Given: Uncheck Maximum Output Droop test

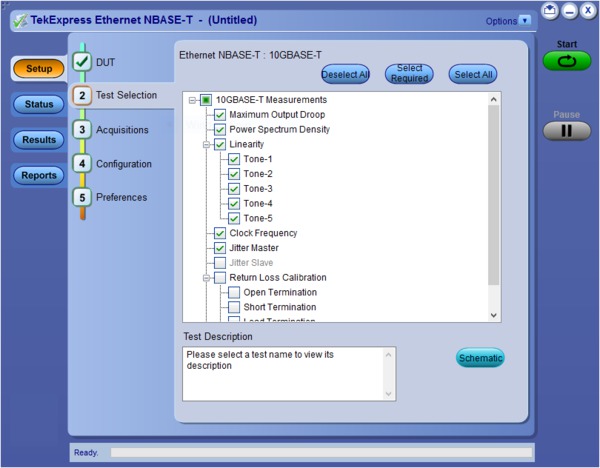Looking at the screenshot, I should [x=220, y=115].
